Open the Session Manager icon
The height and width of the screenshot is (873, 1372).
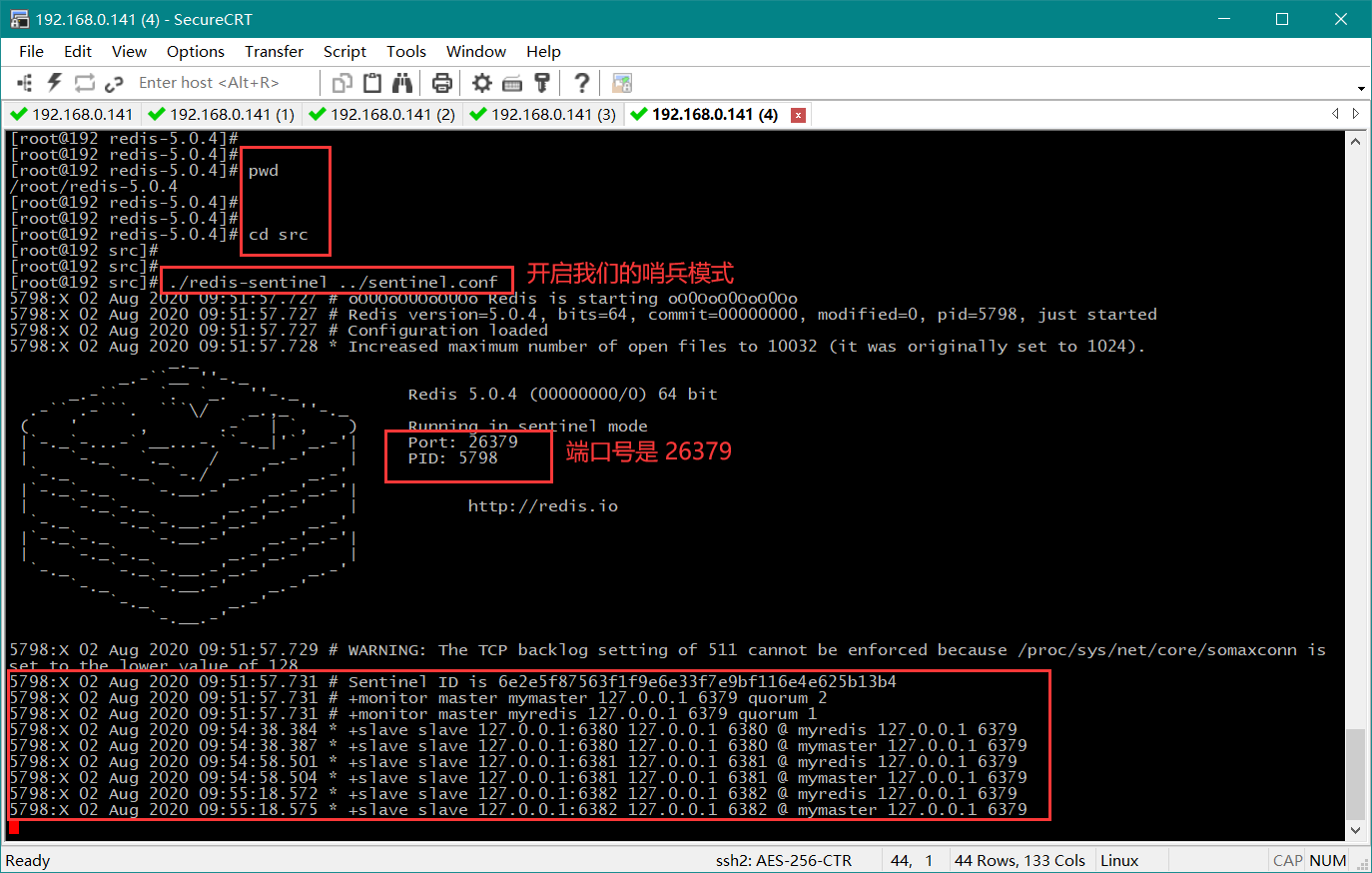(25, 83)
